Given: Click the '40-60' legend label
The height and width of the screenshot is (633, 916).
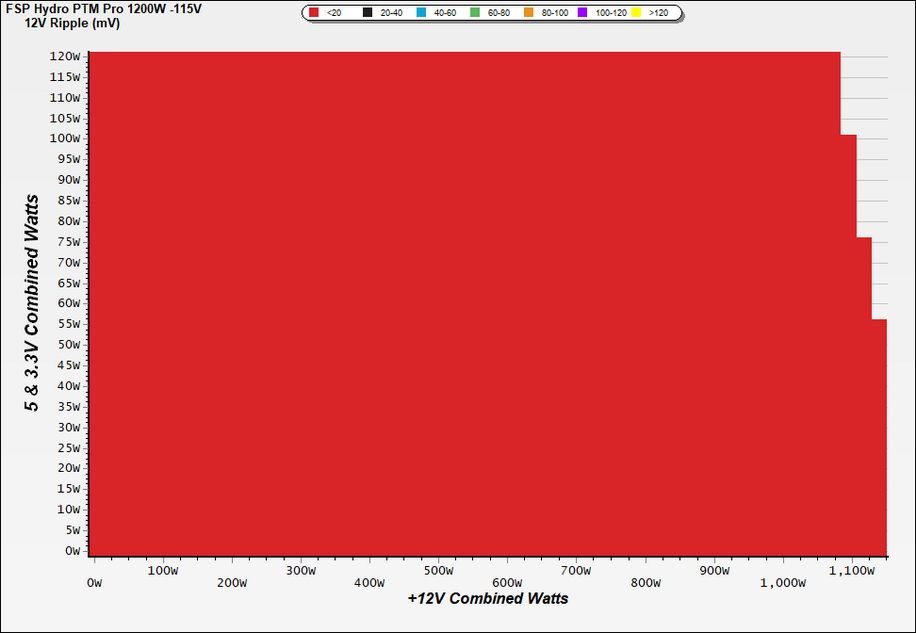Looking at the screenshot, I should (445, 13).
